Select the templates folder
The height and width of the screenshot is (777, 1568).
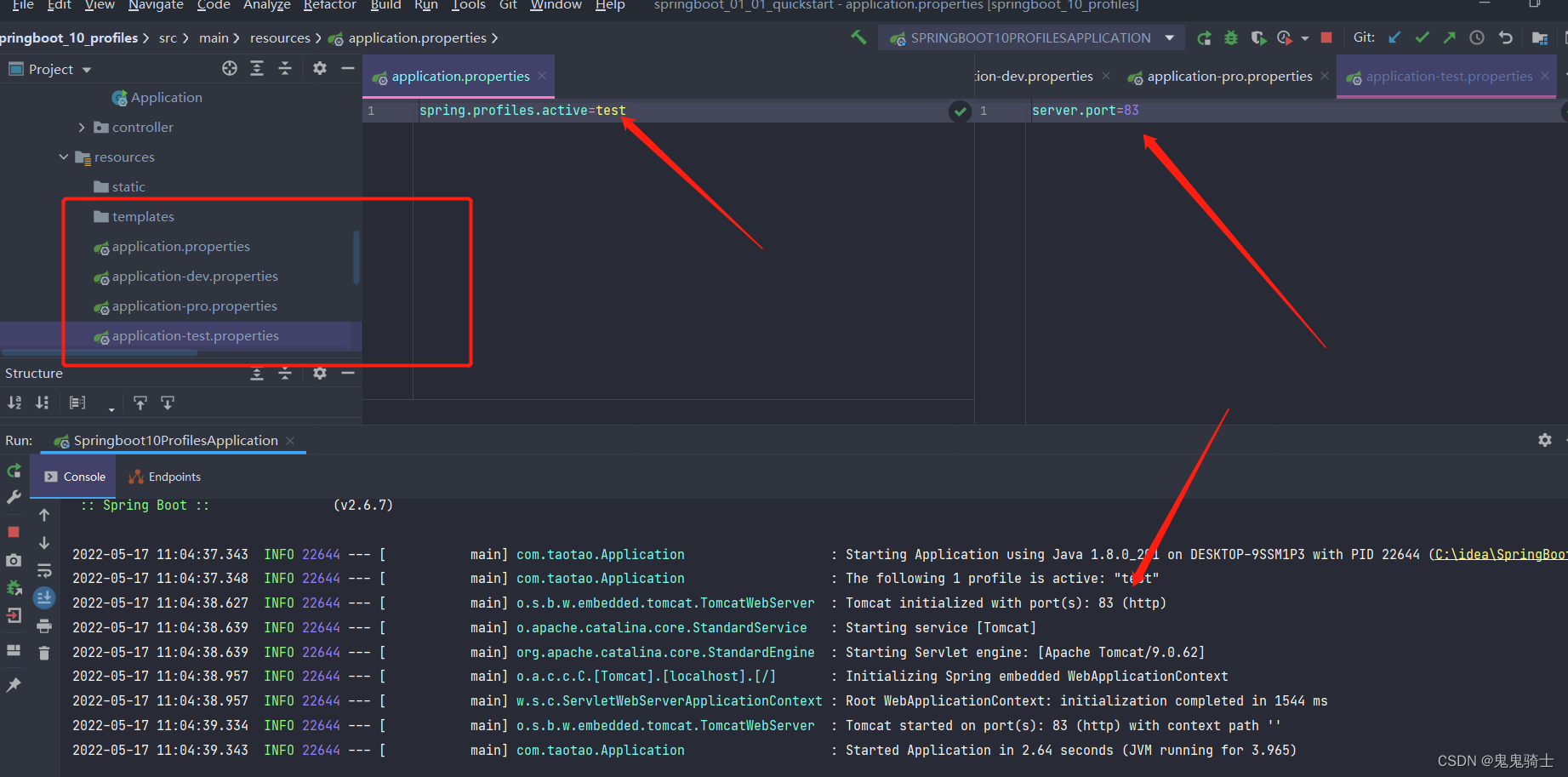coord(134,217)
